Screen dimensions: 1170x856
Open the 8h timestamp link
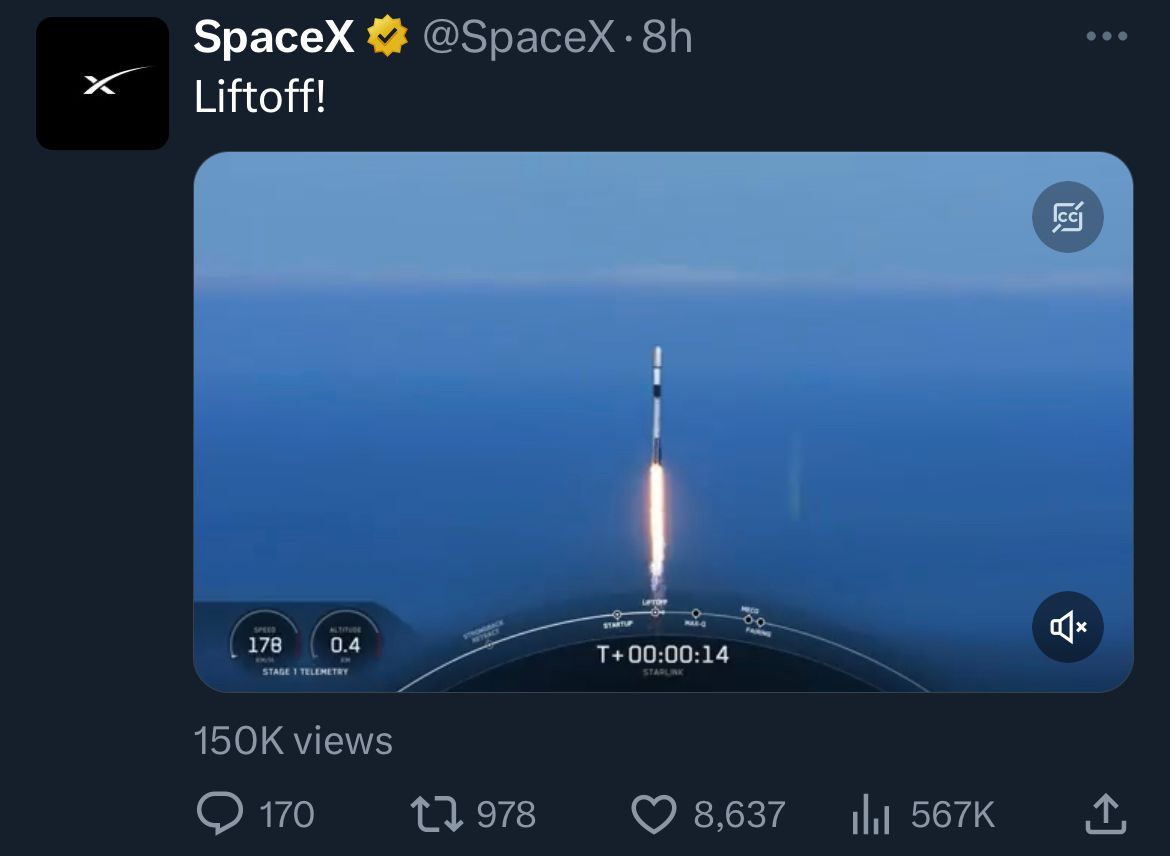click(x=667, y=37)
